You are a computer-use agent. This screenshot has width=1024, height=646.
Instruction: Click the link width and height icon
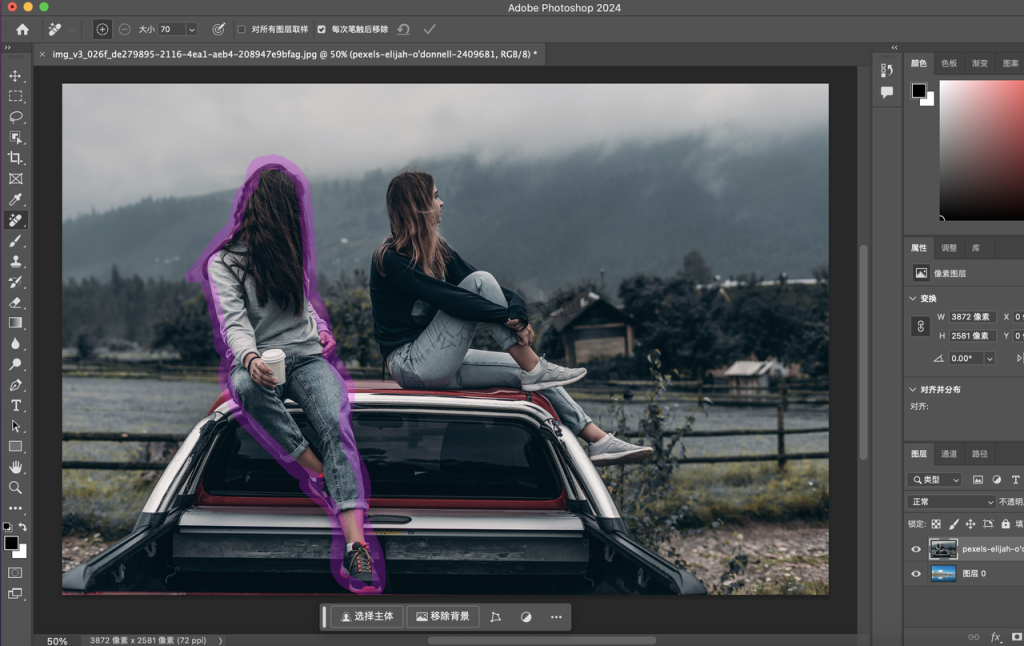point(921,326)
